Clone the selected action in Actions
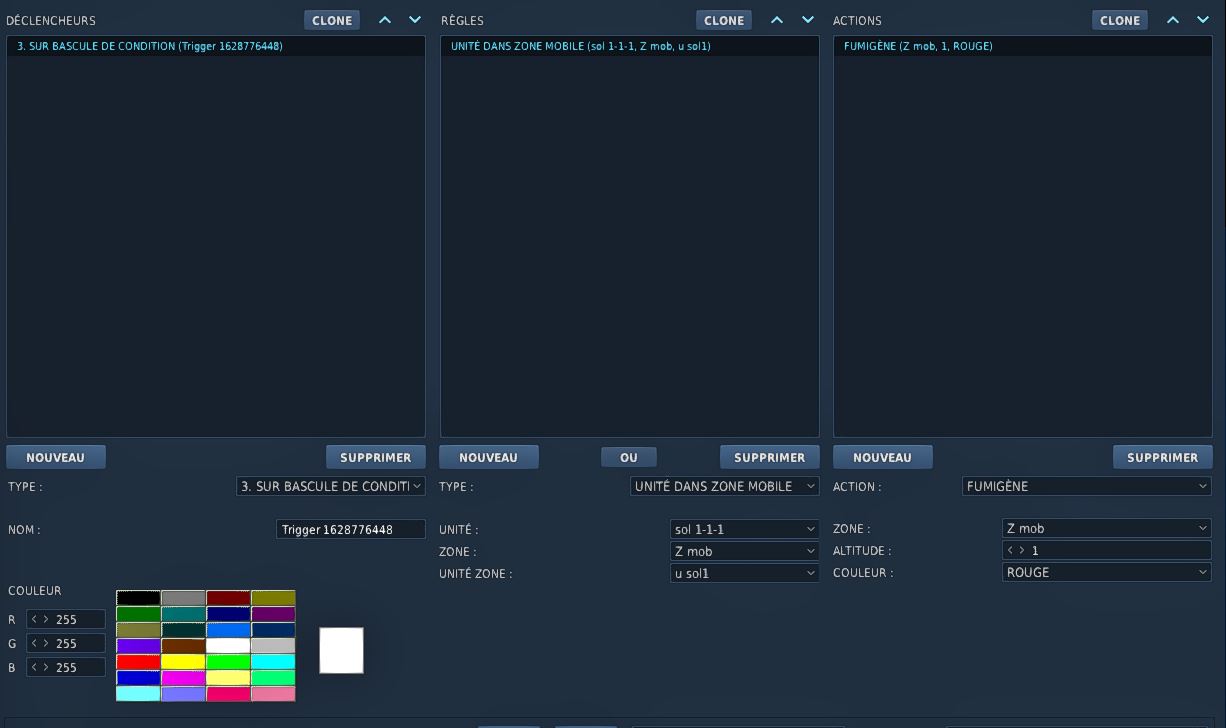 (1120, 20)
